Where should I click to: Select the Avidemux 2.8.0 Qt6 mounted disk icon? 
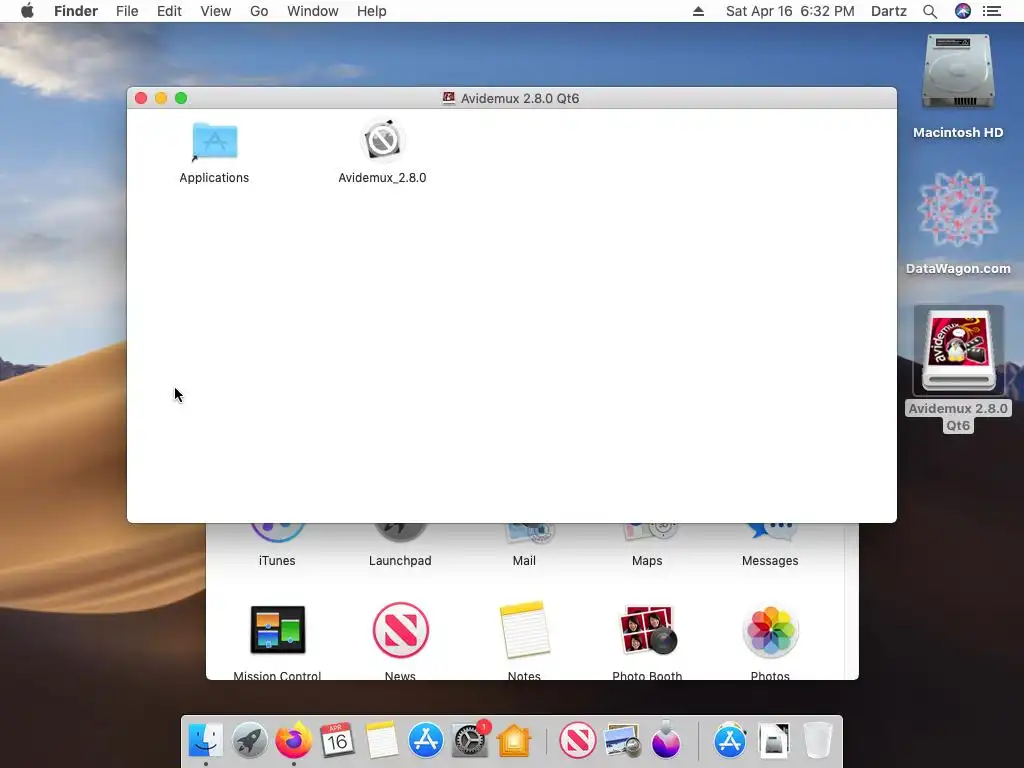[958, 351]
